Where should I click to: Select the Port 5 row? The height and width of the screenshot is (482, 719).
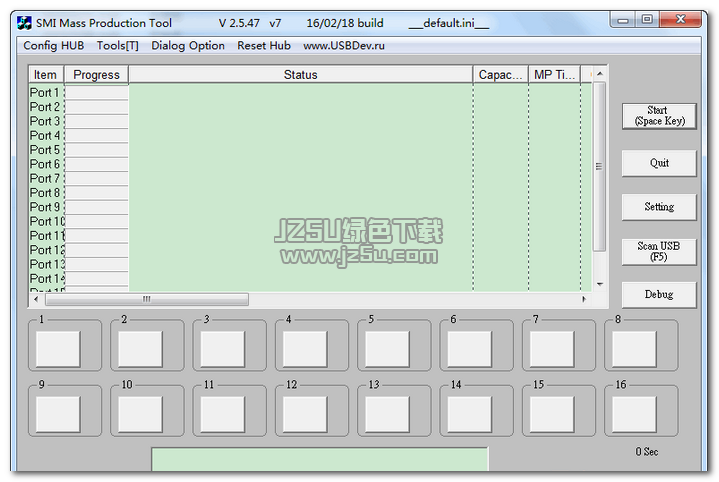click(310, 150)
